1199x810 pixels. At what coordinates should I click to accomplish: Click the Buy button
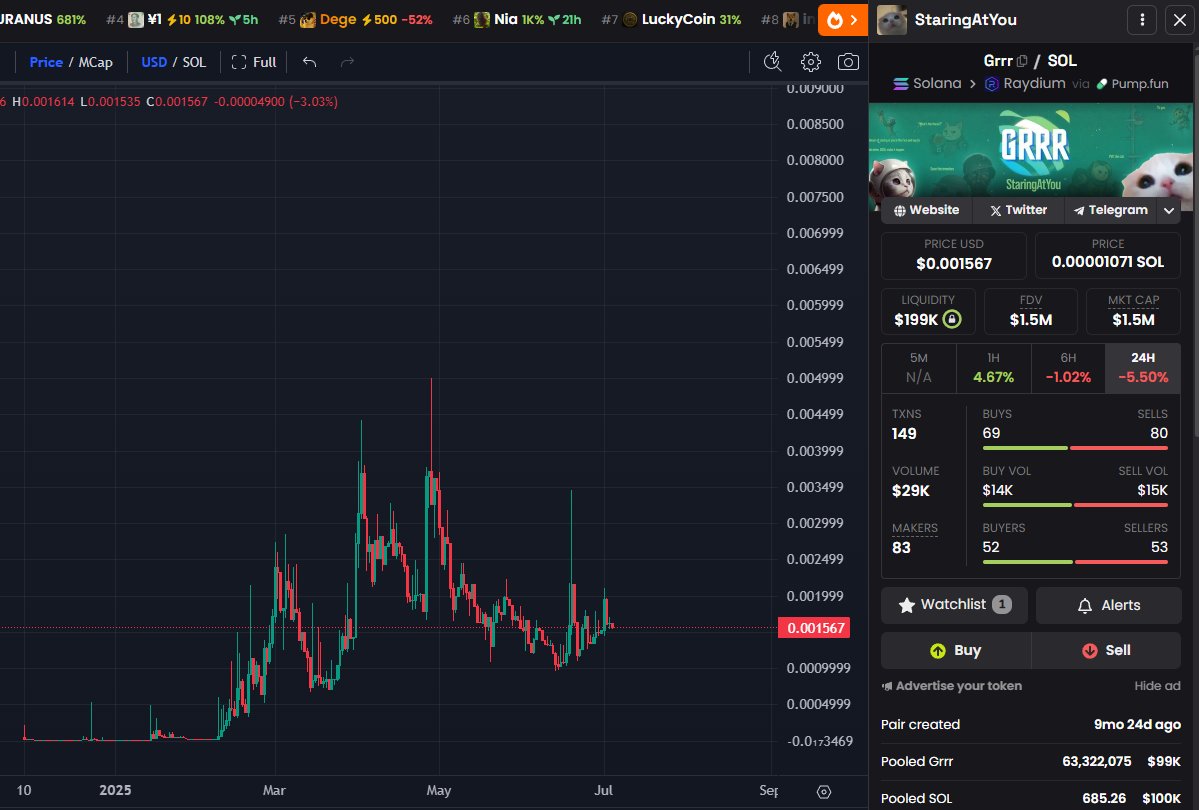(956, 650)
